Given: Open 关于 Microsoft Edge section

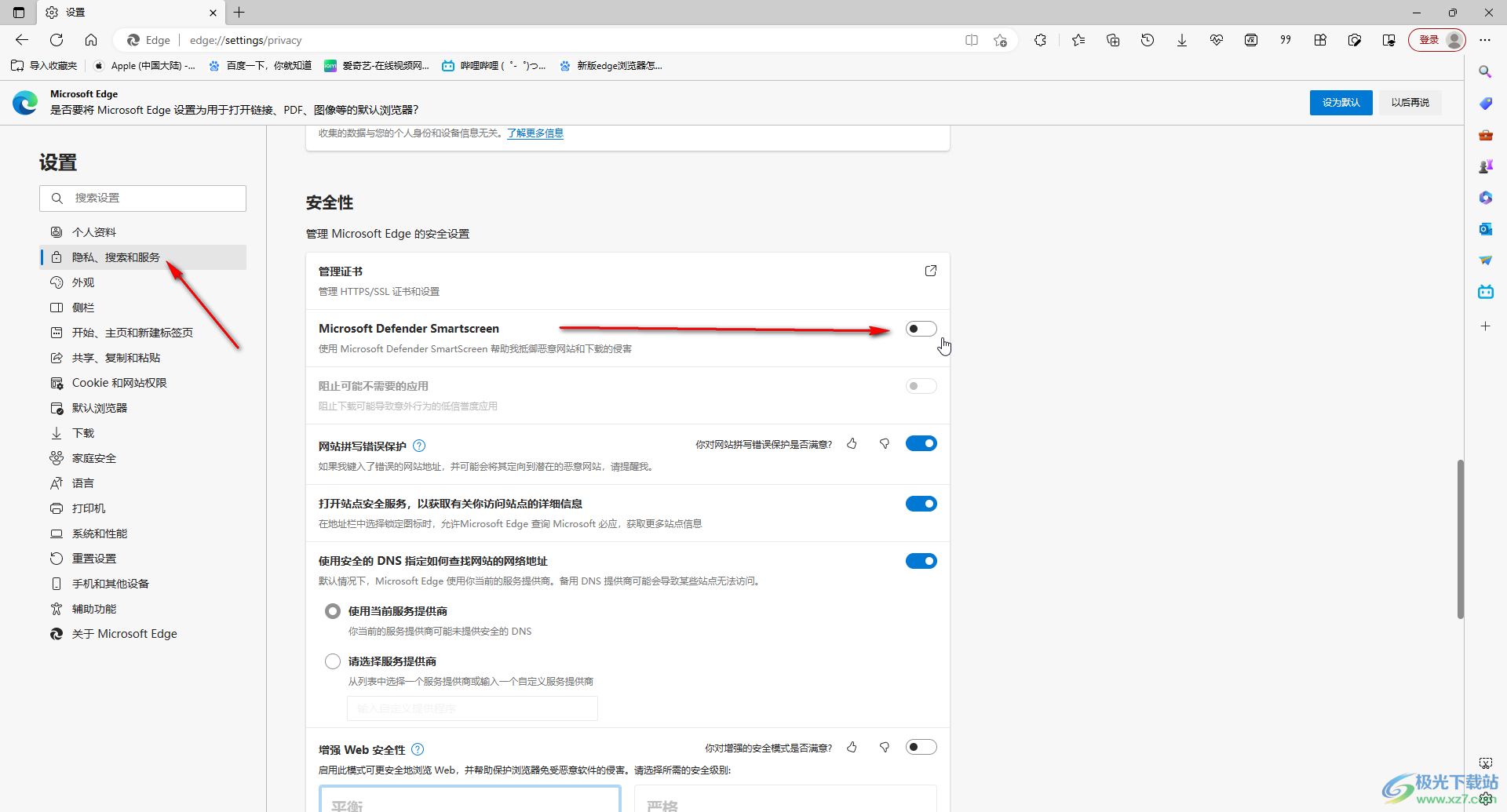Looking at the screenshot, I should [x=143, y=634].
